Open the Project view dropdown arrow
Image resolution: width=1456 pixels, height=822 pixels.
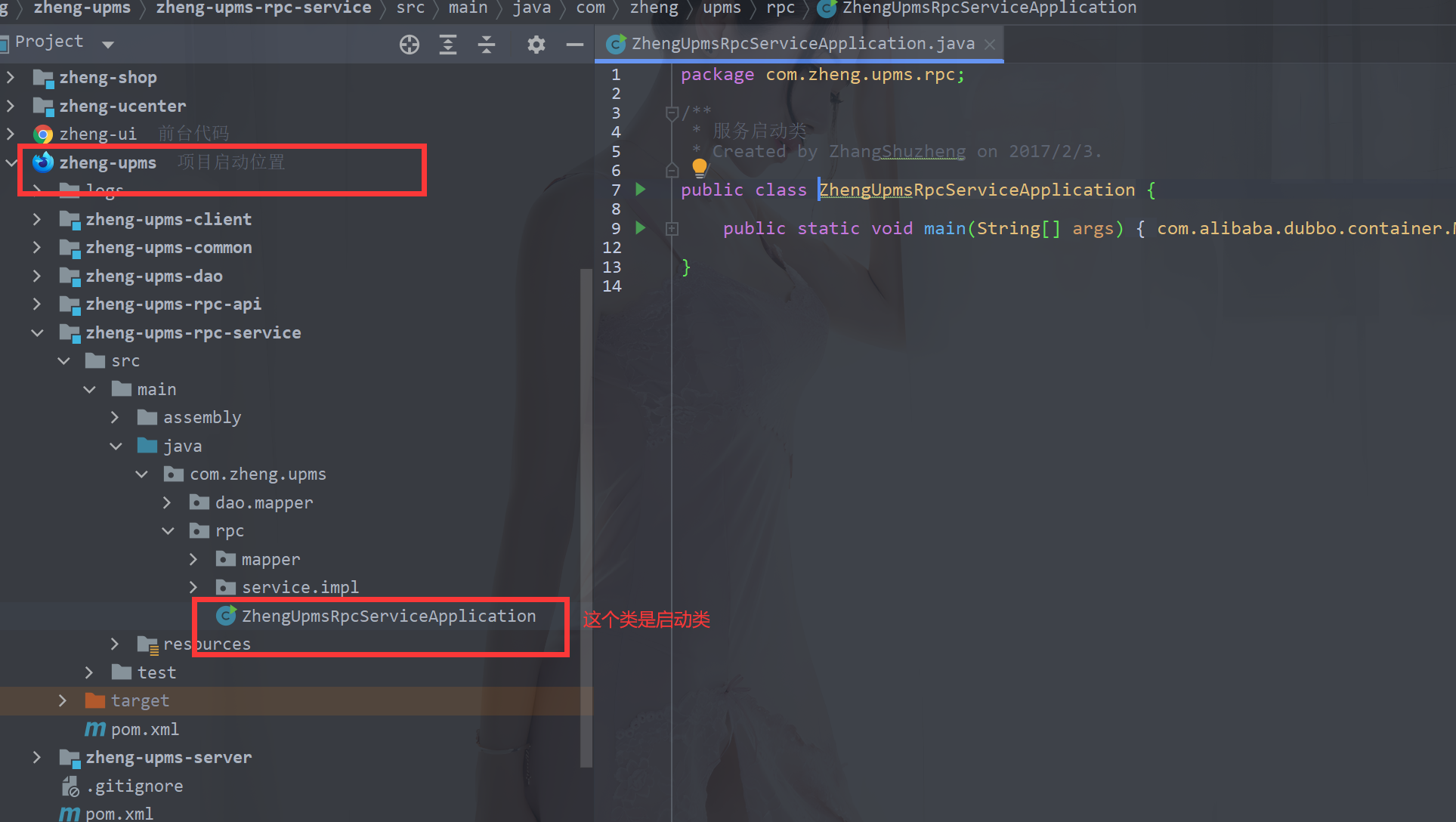pyautogui.click(x=108, y=44)
